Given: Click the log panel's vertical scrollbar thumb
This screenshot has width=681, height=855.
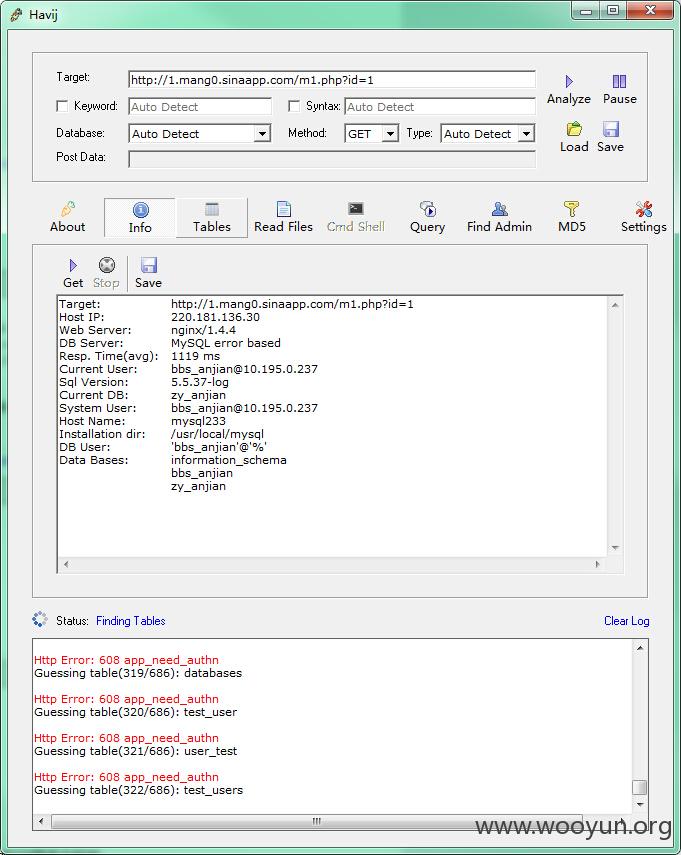Looking at the screenshot, I should pyautogui.click(x=640, y=787).
